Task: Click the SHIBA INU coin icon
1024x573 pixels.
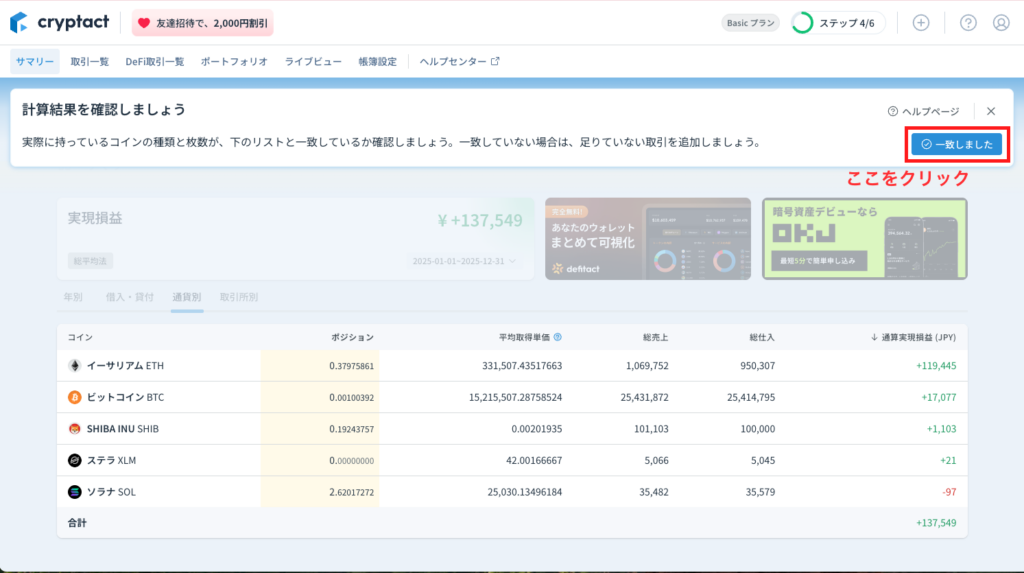Action: pos(74,429)
